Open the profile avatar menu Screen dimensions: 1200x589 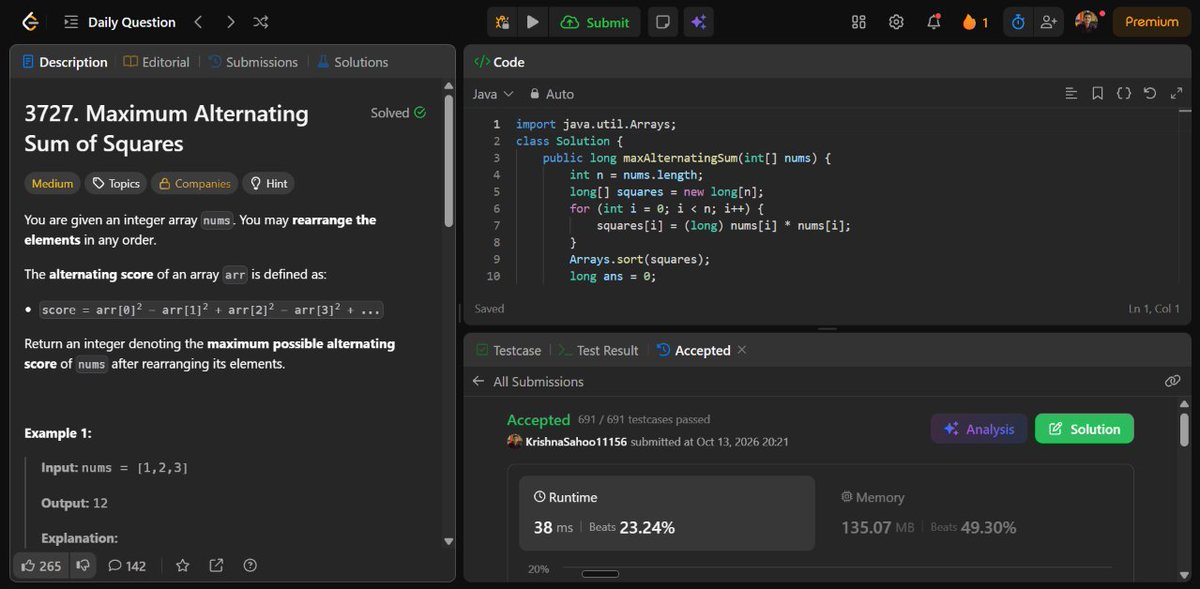pos(1087,22)
